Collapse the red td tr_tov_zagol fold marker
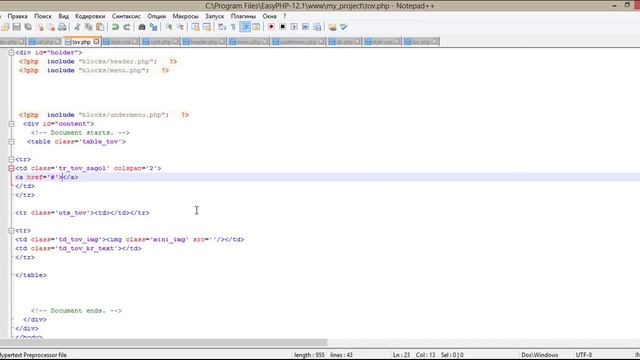This screenshot has width=640, height=360. coord(11,168)
